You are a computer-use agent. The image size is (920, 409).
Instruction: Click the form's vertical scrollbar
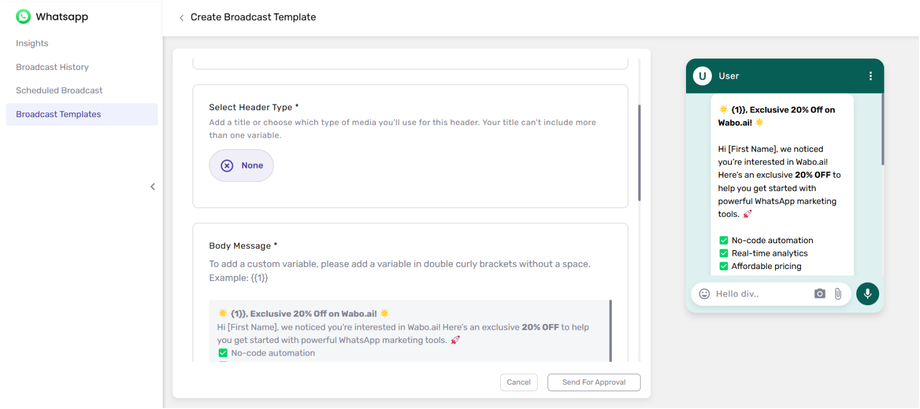point(639,150)
